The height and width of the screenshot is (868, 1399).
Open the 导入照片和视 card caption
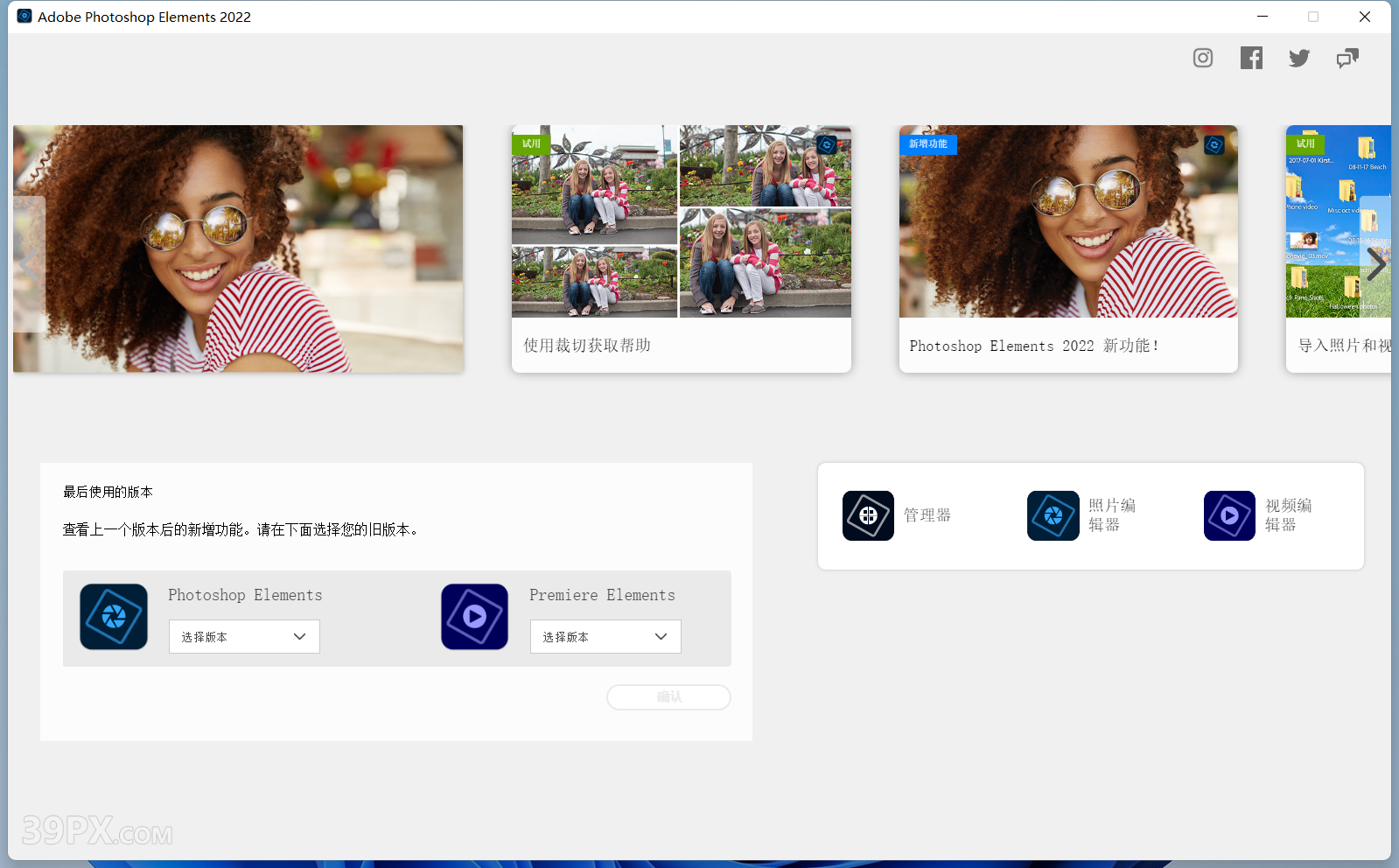click(1344, 346)
